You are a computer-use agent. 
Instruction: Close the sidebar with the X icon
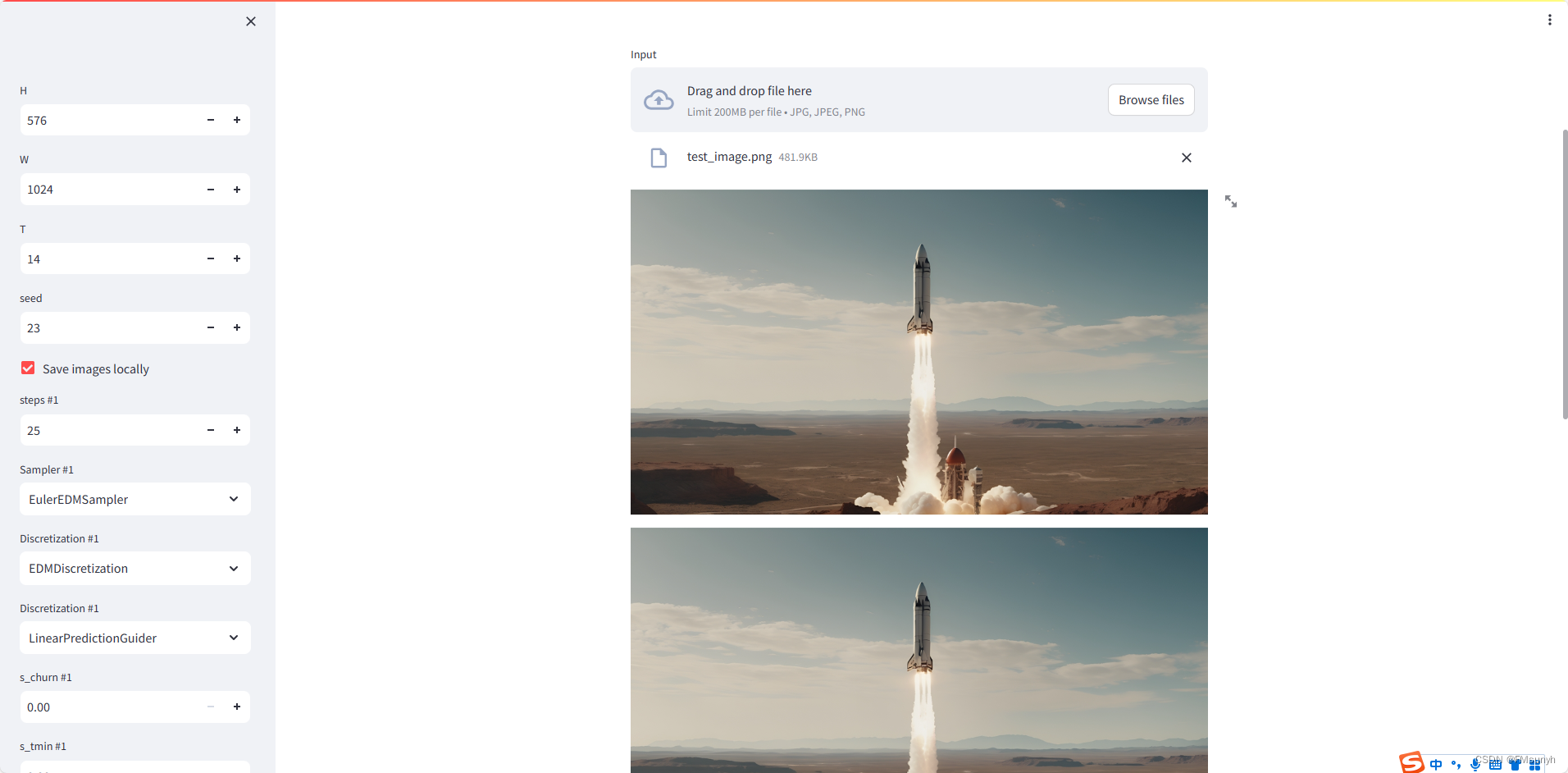point(251,21)
